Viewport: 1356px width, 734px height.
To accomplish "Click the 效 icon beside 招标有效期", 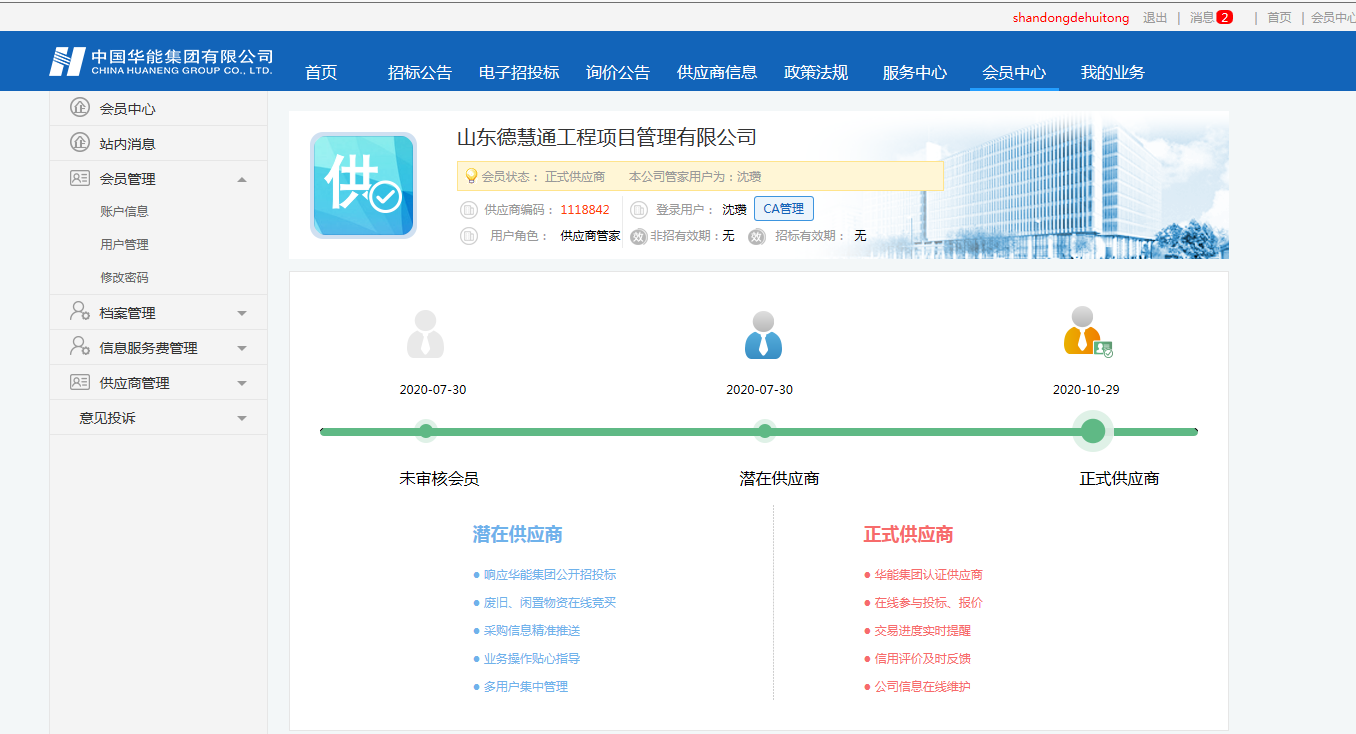I will 757,237.
